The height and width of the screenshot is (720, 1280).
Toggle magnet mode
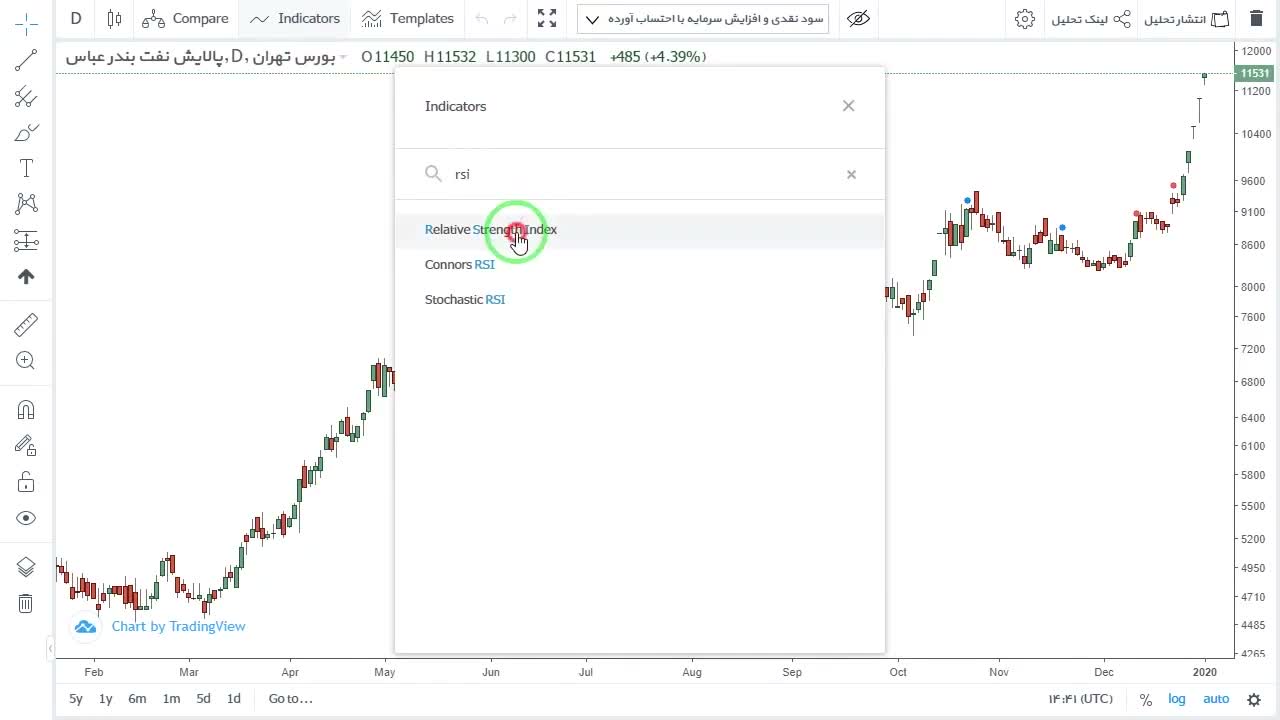[26, 410]
